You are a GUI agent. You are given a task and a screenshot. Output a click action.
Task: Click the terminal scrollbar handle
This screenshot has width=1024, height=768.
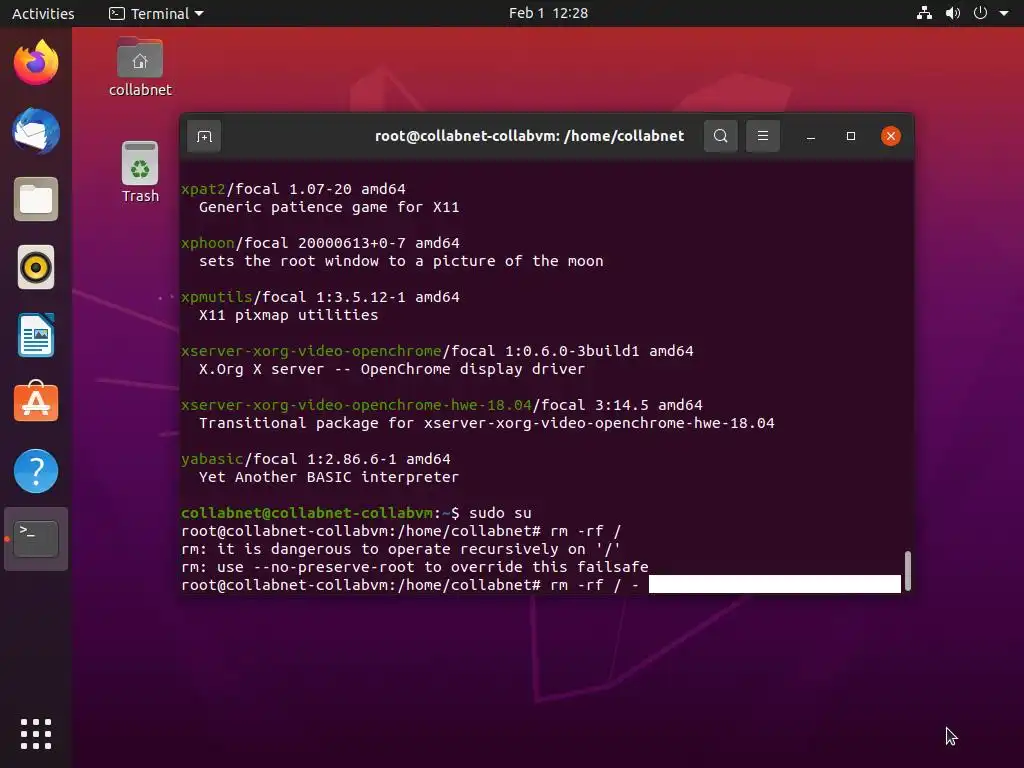pos(907,570)
